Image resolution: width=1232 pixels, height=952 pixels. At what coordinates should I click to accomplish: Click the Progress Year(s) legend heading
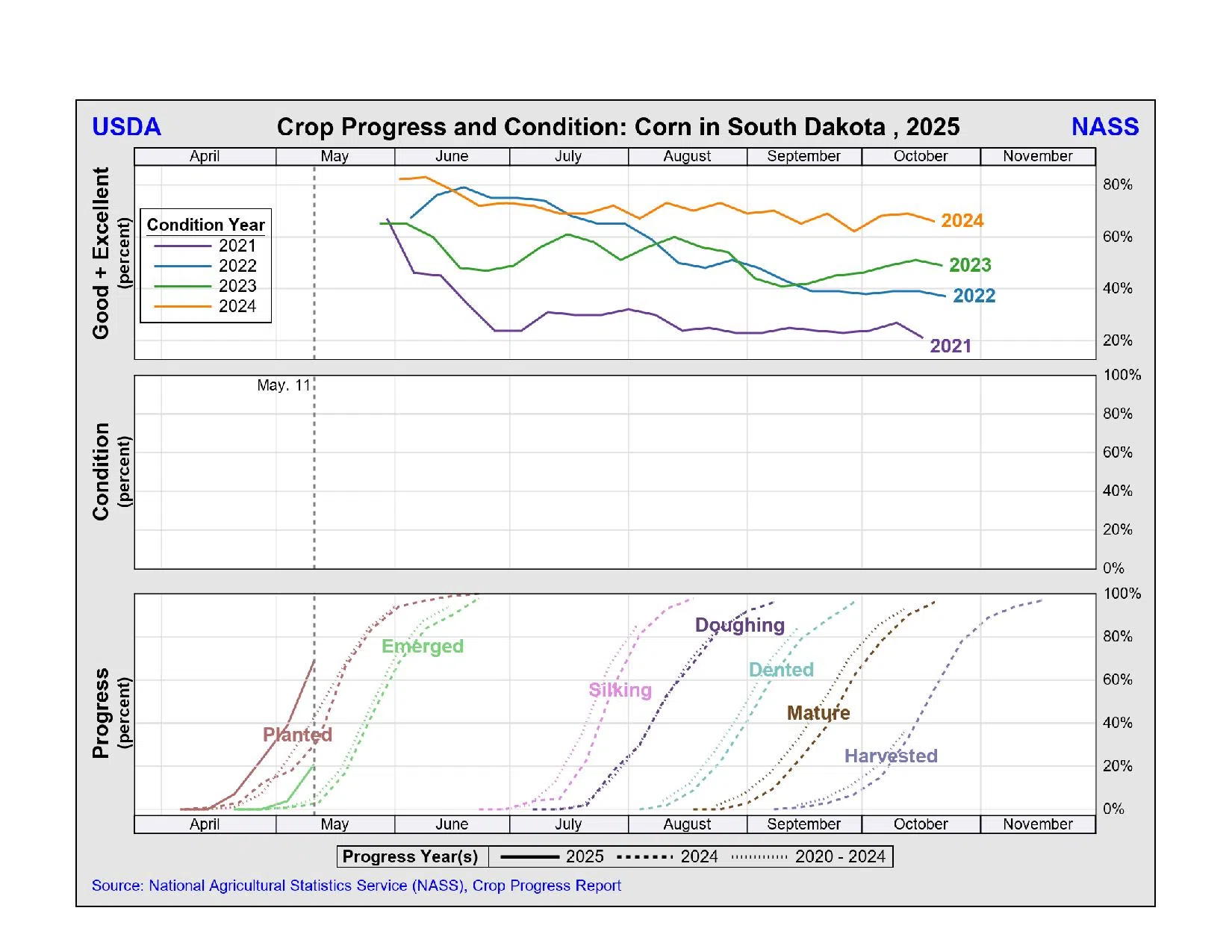[410, 857]
